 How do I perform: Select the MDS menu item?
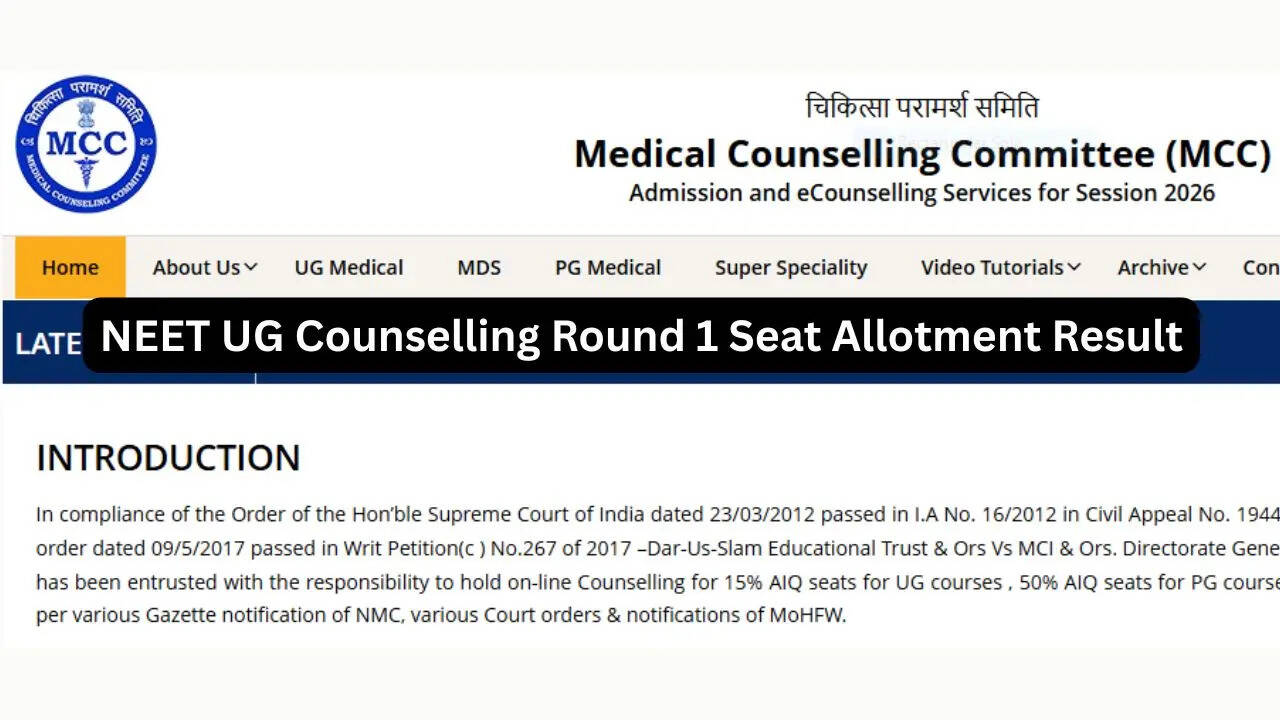(479, 268)
